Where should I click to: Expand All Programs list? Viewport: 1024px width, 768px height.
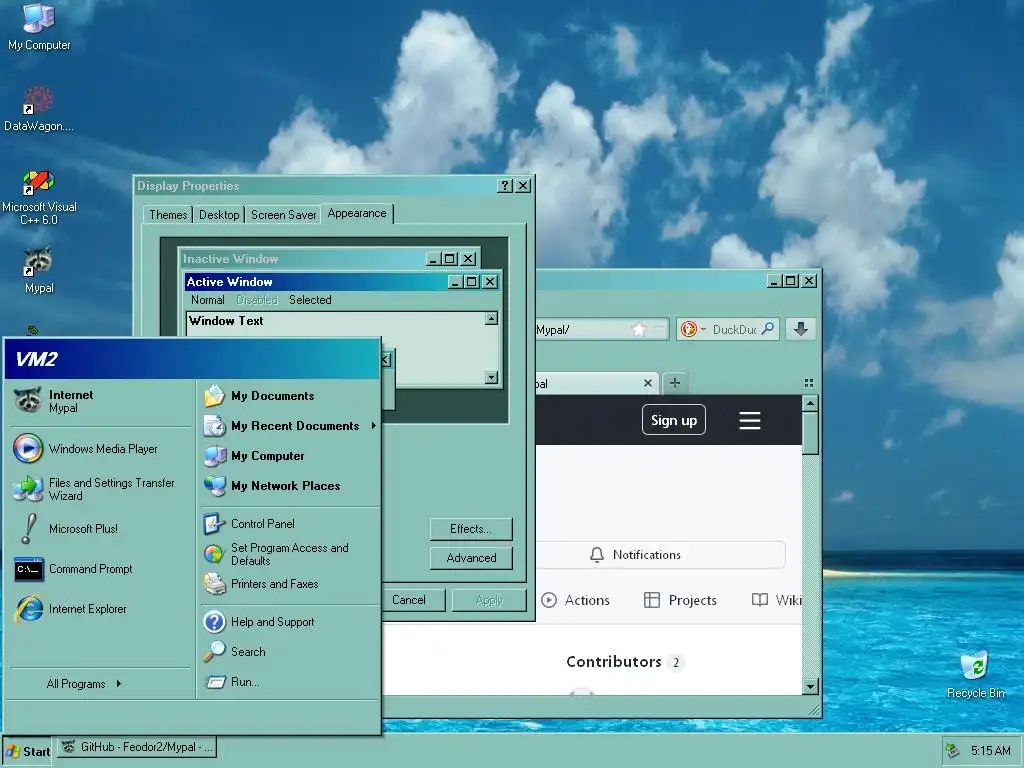coord(84,684)
